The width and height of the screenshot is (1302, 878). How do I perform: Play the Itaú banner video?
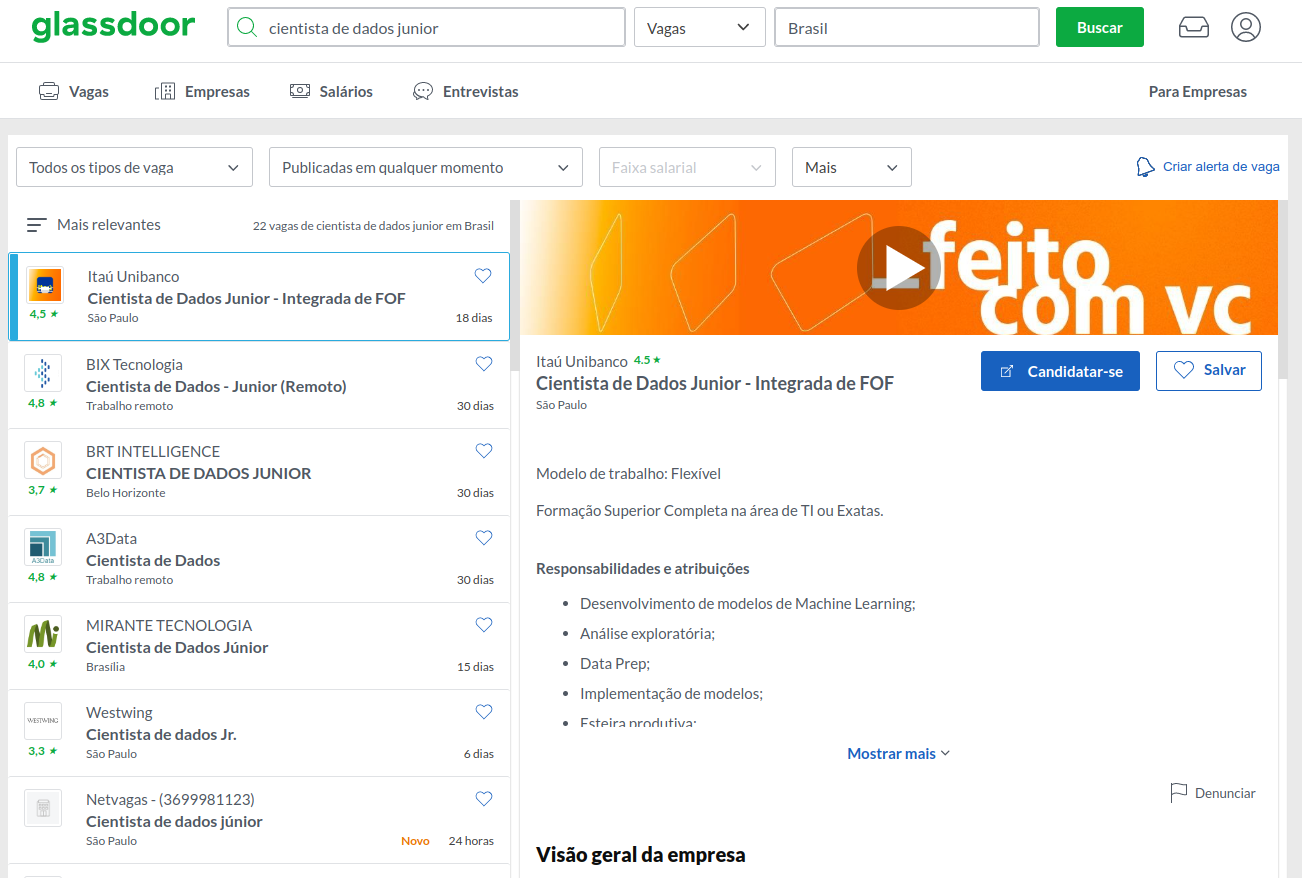[898, 268]
